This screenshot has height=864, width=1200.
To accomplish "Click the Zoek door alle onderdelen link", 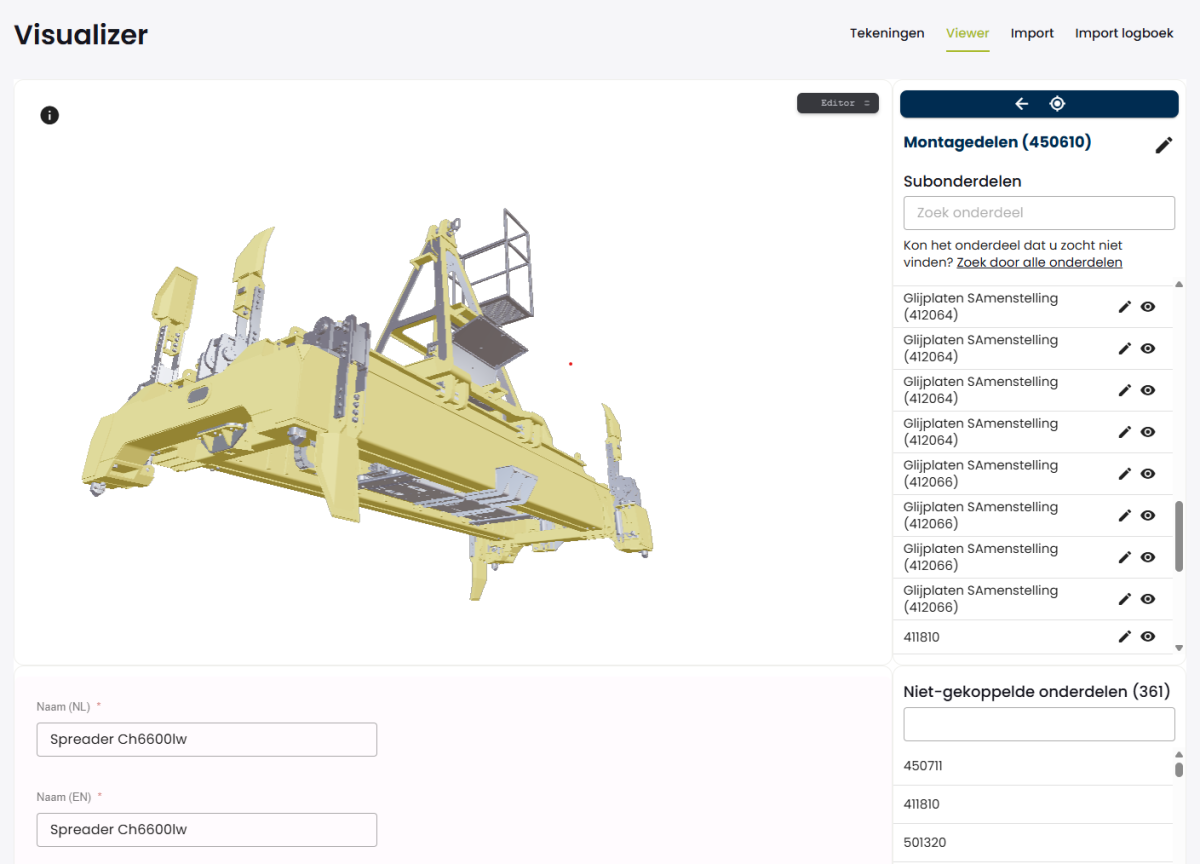I will pyautogui.click(x=1039, y=262).
